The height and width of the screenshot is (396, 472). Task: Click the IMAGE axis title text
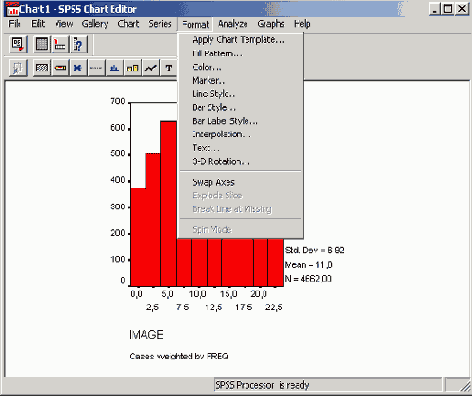click(x=146, y=335)
